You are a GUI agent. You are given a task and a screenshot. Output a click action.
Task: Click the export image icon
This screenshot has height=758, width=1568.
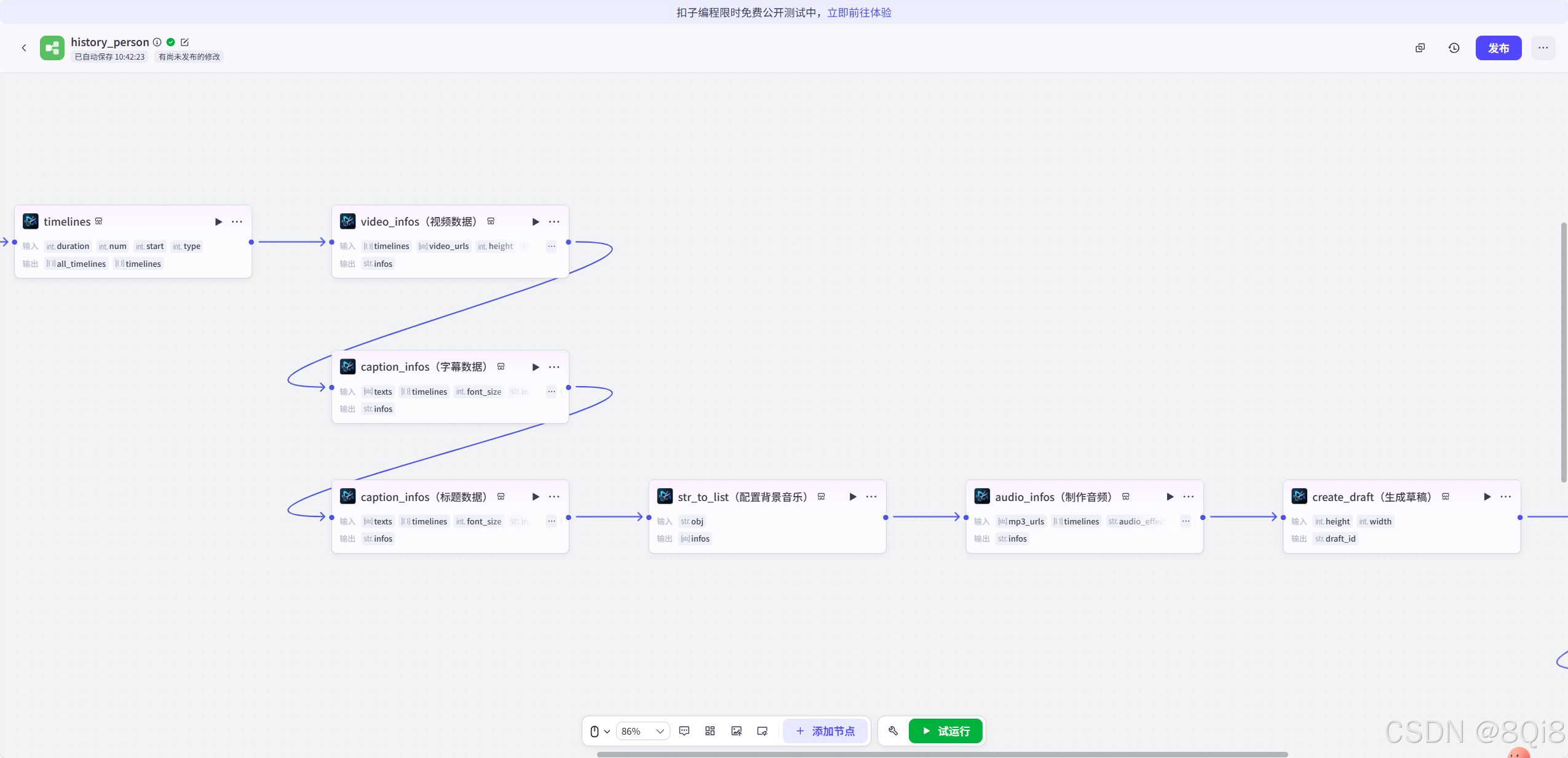[736, 731]
